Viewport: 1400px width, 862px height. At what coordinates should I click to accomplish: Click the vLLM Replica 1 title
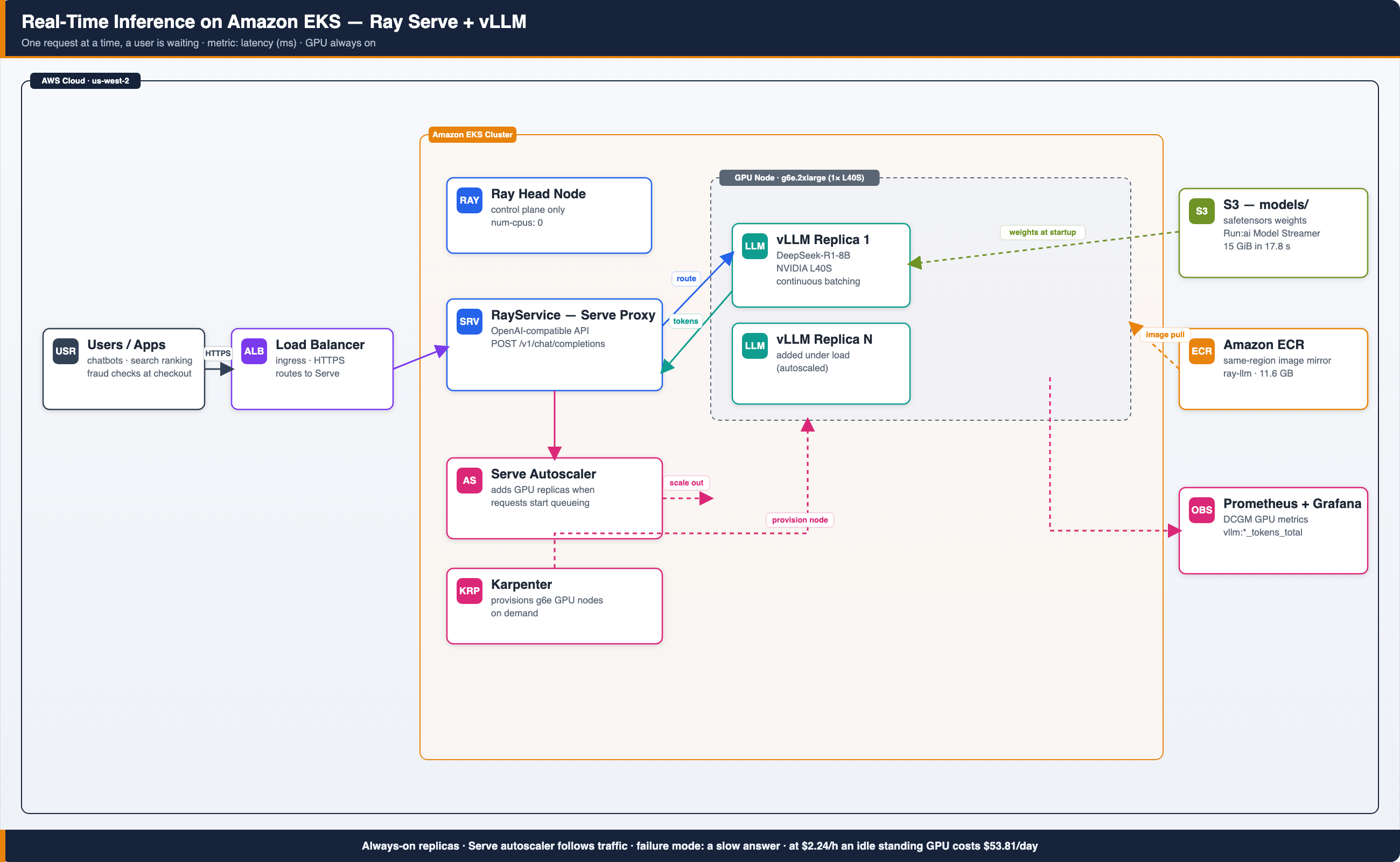coord(822,239)
